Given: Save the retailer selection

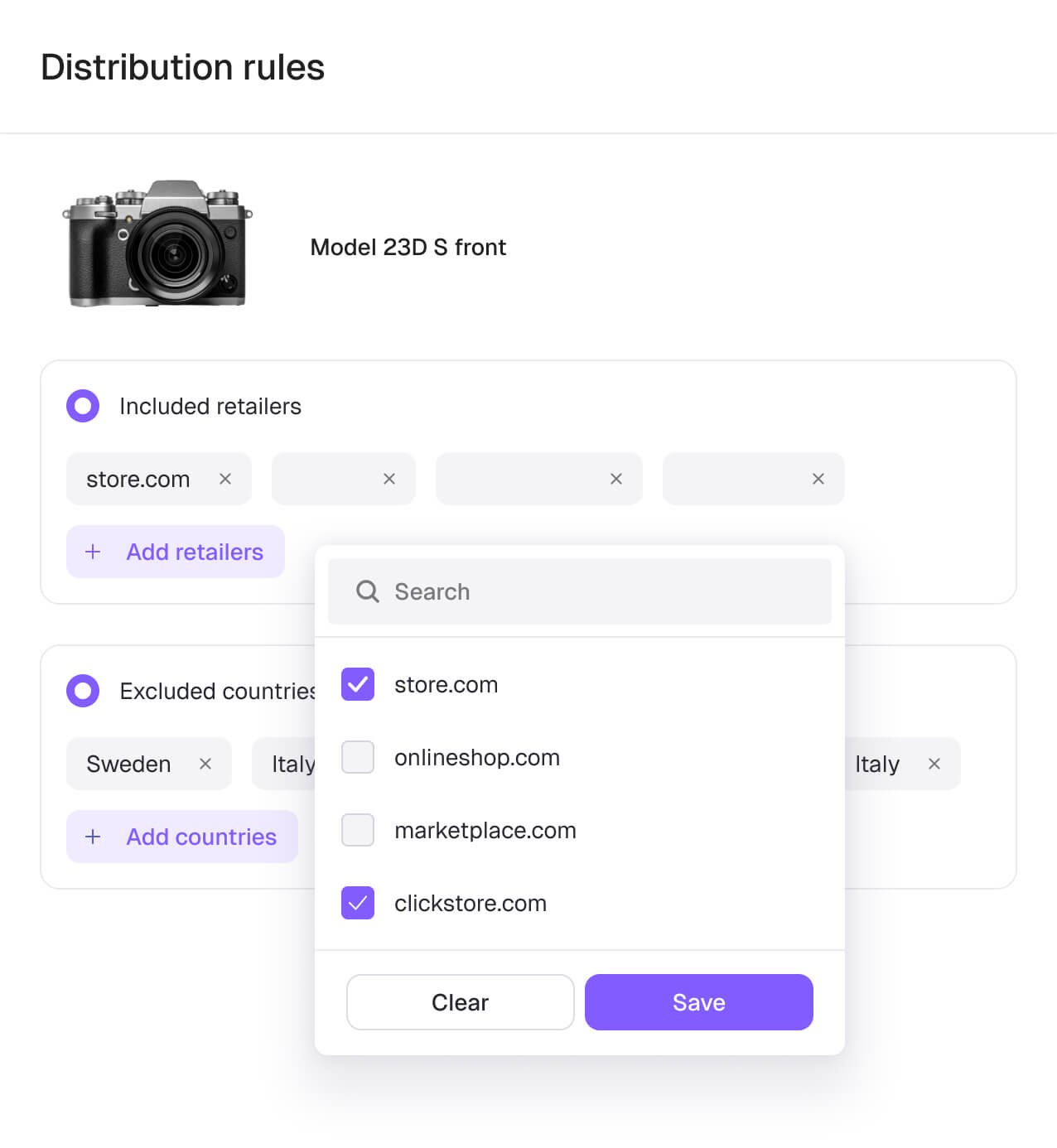Looking at the screenshot, I should pos(699,1002).
